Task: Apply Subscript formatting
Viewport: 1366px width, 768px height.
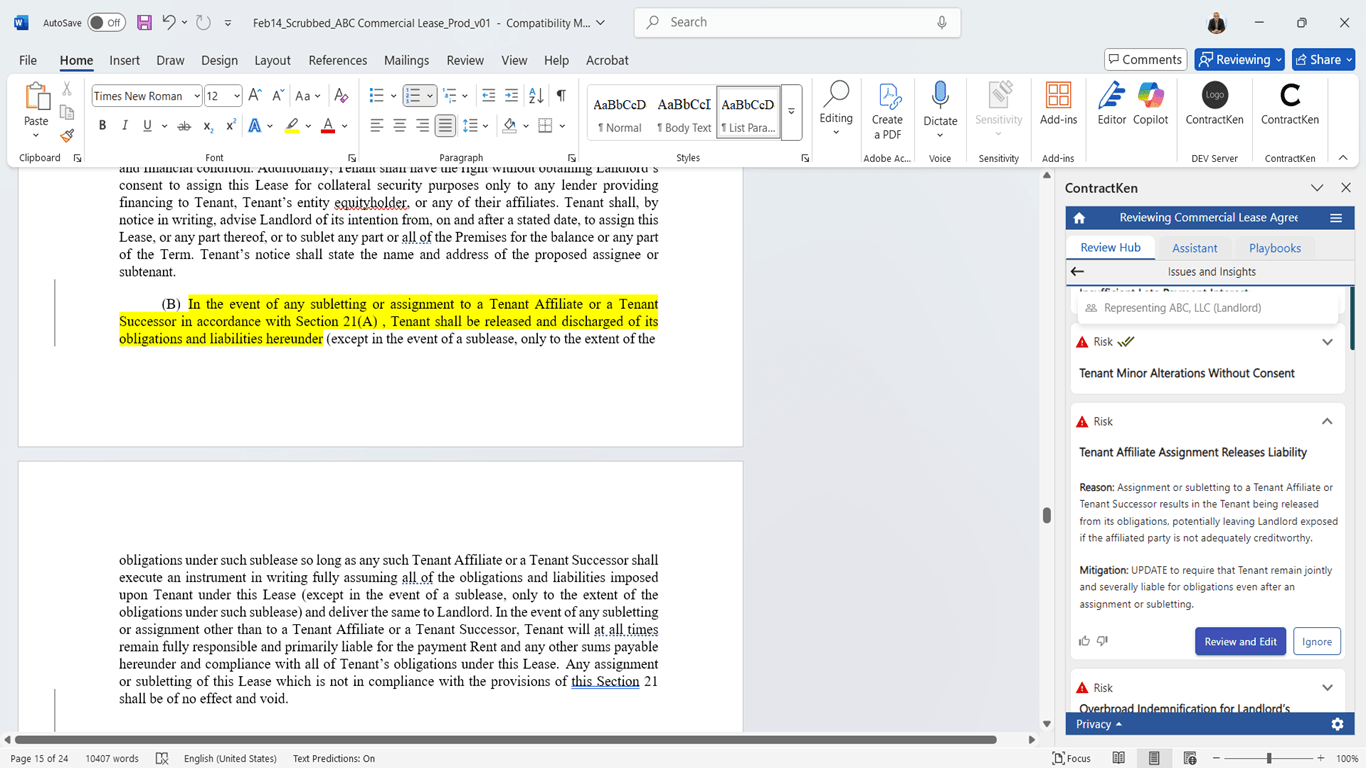Action: (x=208, y=126)
